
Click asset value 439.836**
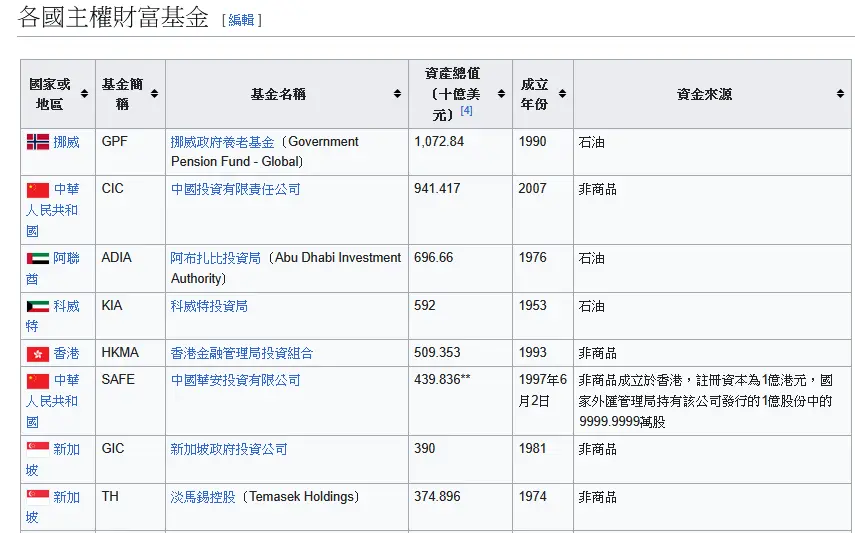point(442,380)
